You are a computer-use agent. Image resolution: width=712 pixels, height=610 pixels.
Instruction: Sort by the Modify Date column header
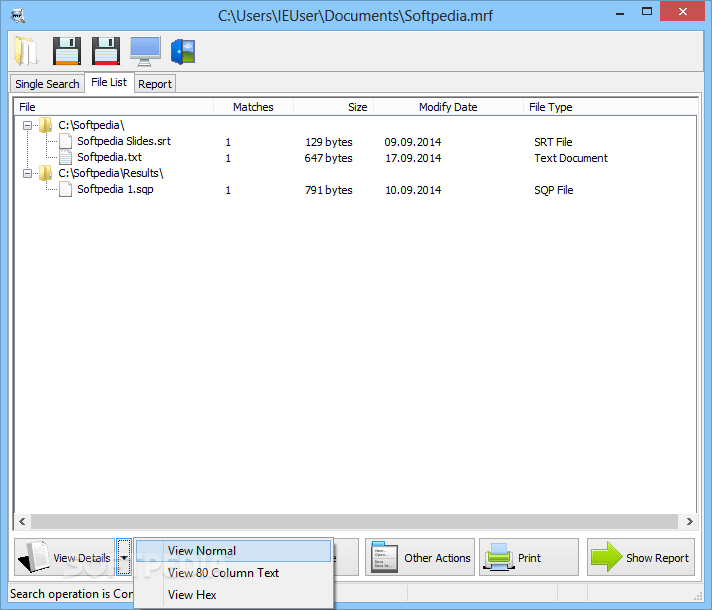tap(448, 107)
